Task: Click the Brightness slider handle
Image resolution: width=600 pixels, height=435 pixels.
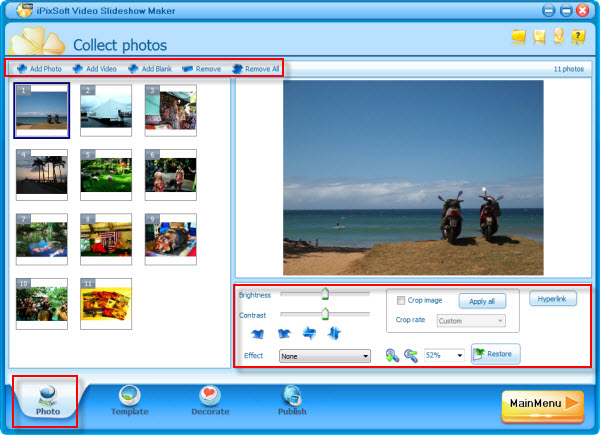Action: (324, 293)
